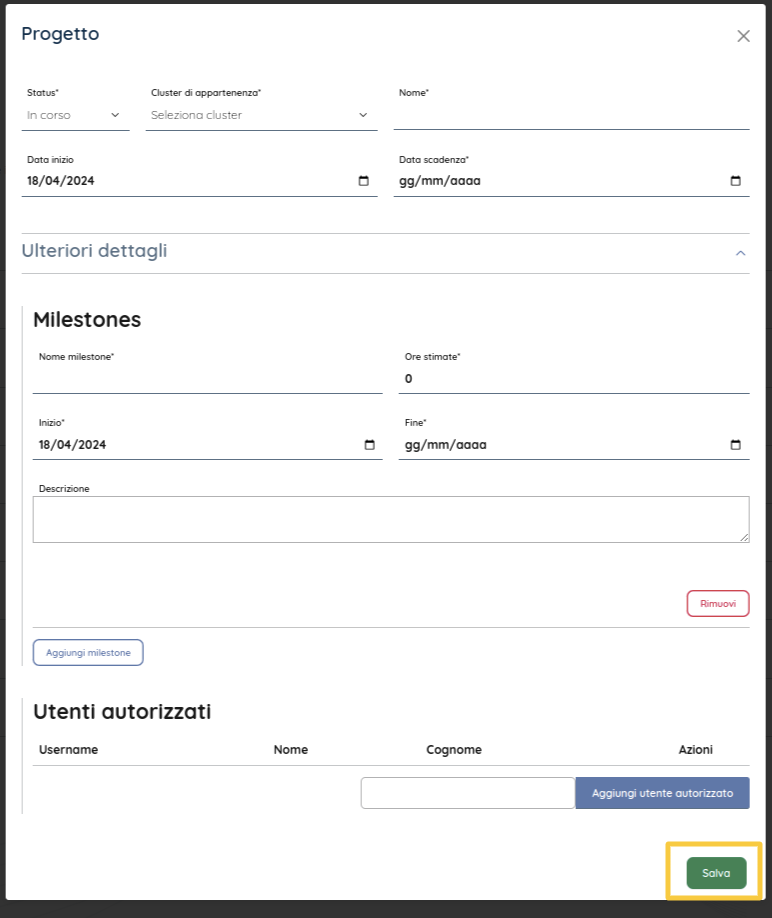Open the Status dropdown
The width and height of the screenshot is (772, 918).
(x=77, y=115)
